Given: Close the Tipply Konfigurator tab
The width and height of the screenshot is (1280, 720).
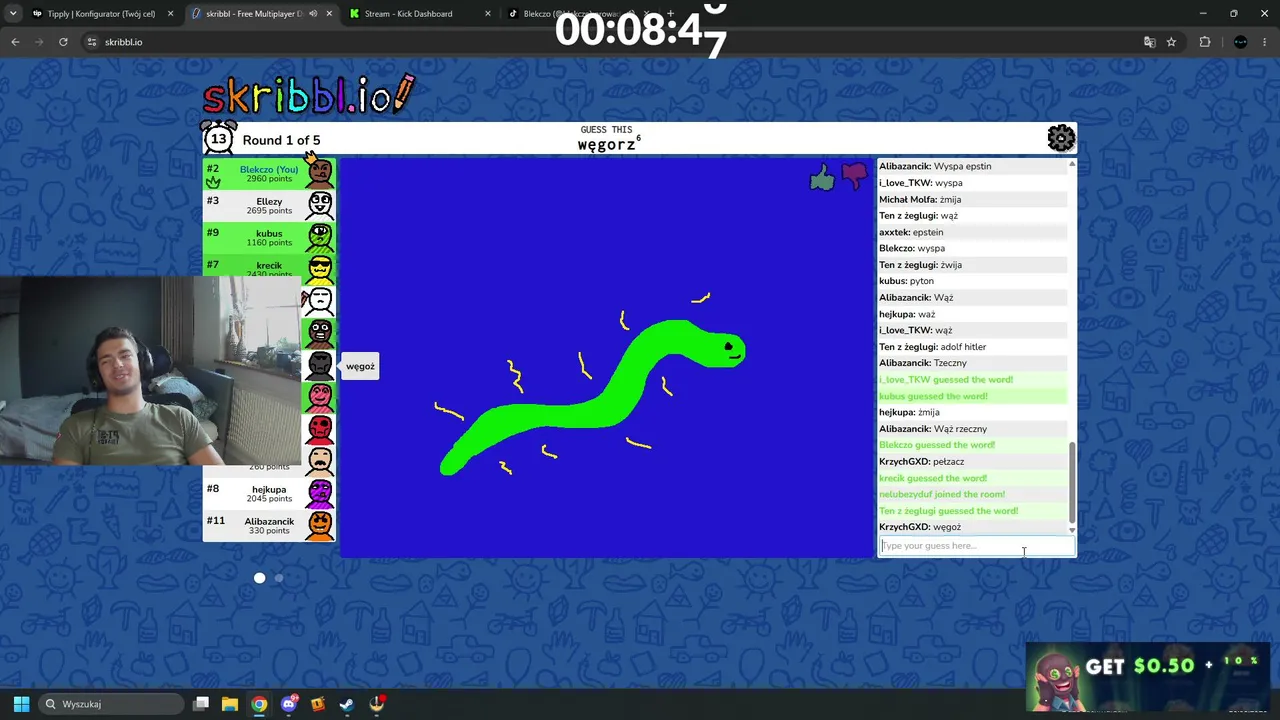Looking at the screenshot, I should (170, 14).
